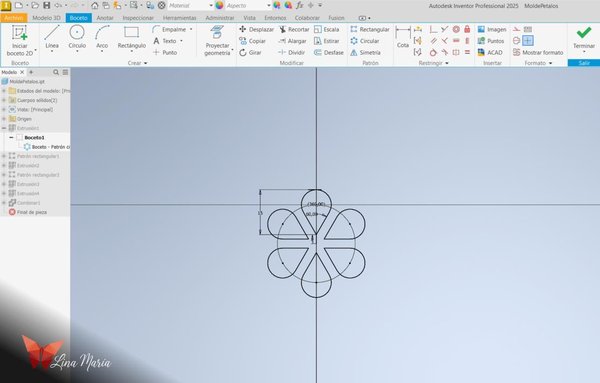Apply the Simetría mirror tool
The width and height of the screenshot is (600, 383).
tap(365, 52)
